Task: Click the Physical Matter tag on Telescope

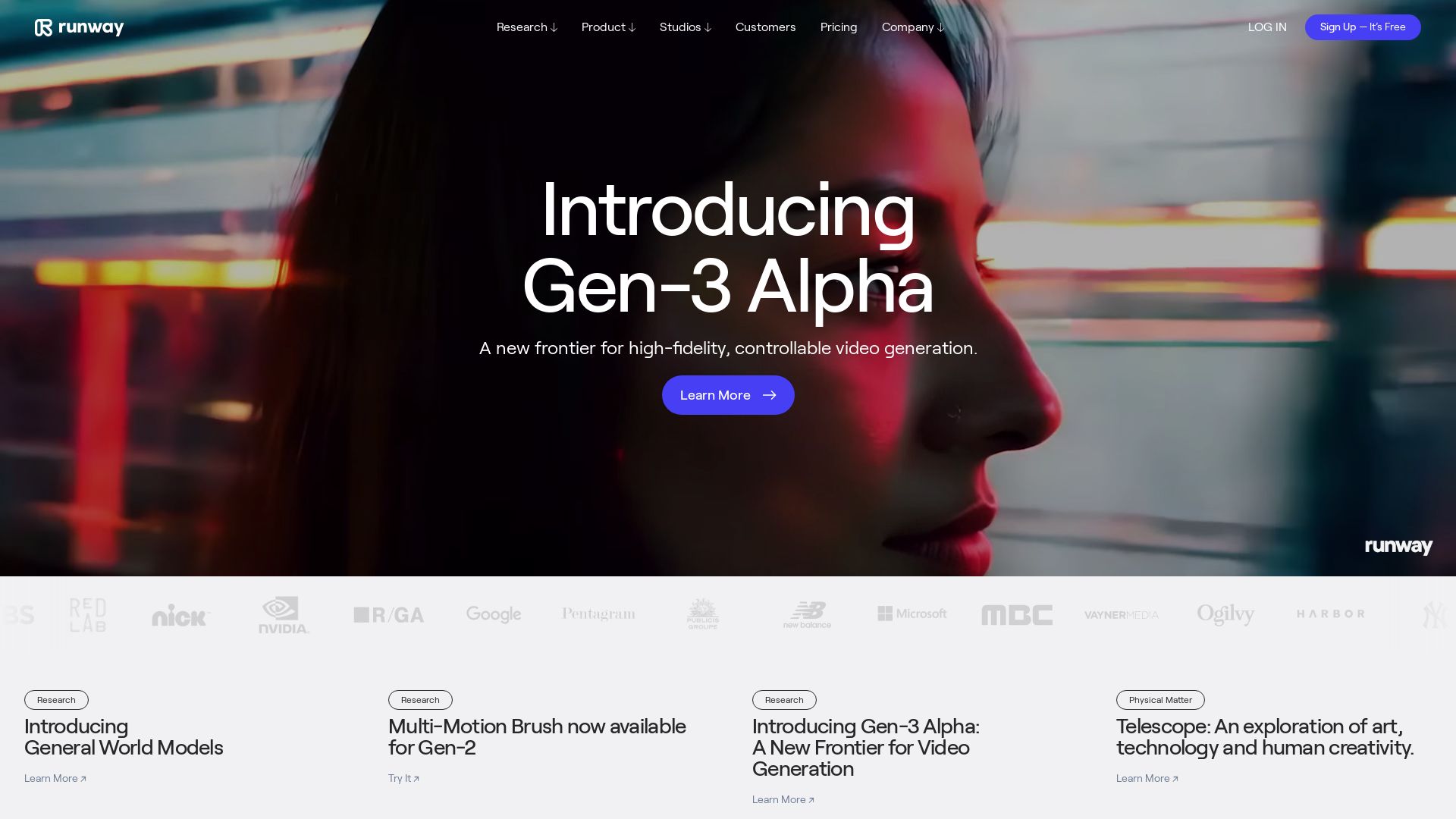Action: (1160, 700)
